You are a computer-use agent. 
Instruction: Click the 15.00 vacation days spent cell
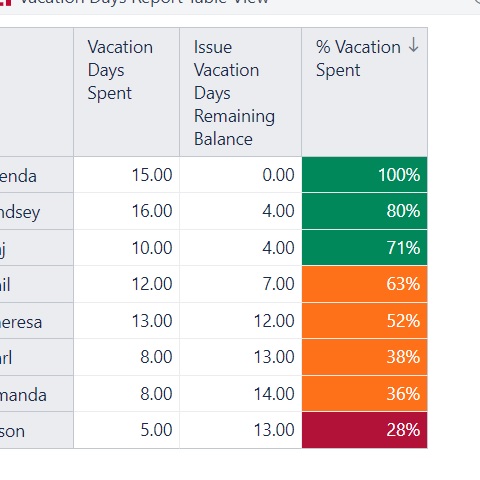point(127,175)
